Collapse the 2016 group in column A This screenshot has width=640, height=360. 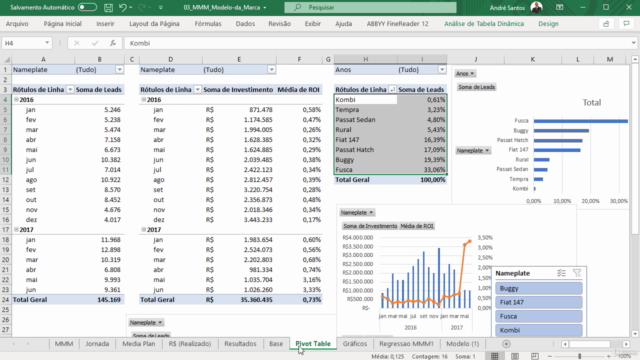[x=16, y=100]
